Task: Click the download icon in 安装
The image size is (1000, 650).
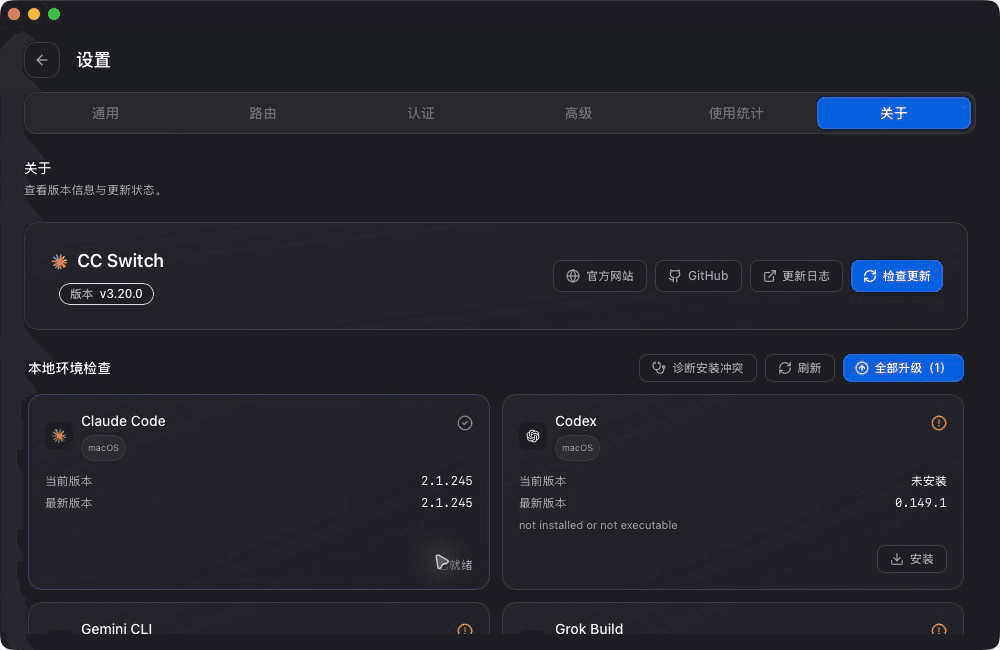Action: [897, 559]
